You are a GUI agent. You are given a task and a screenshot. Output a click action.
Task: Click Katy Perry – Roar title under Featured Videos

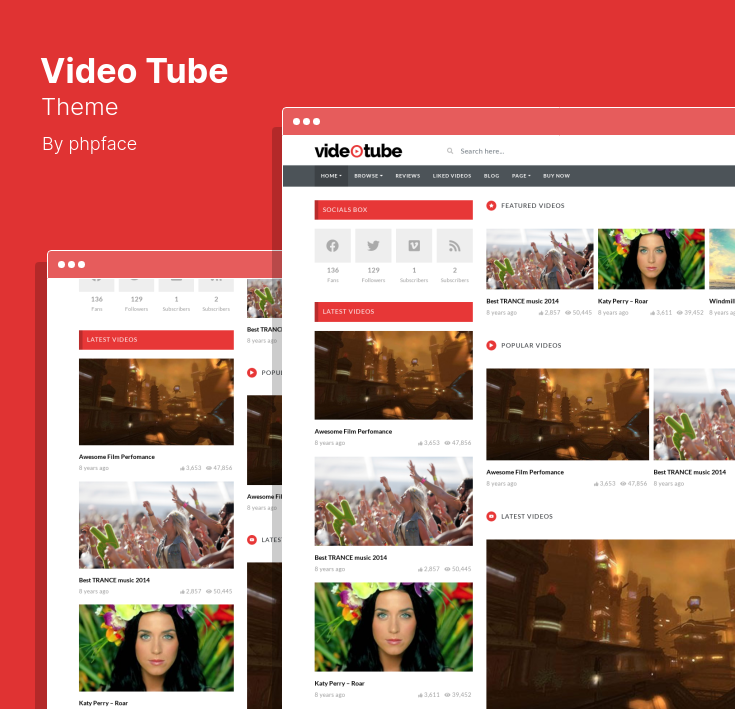[622, 301]
